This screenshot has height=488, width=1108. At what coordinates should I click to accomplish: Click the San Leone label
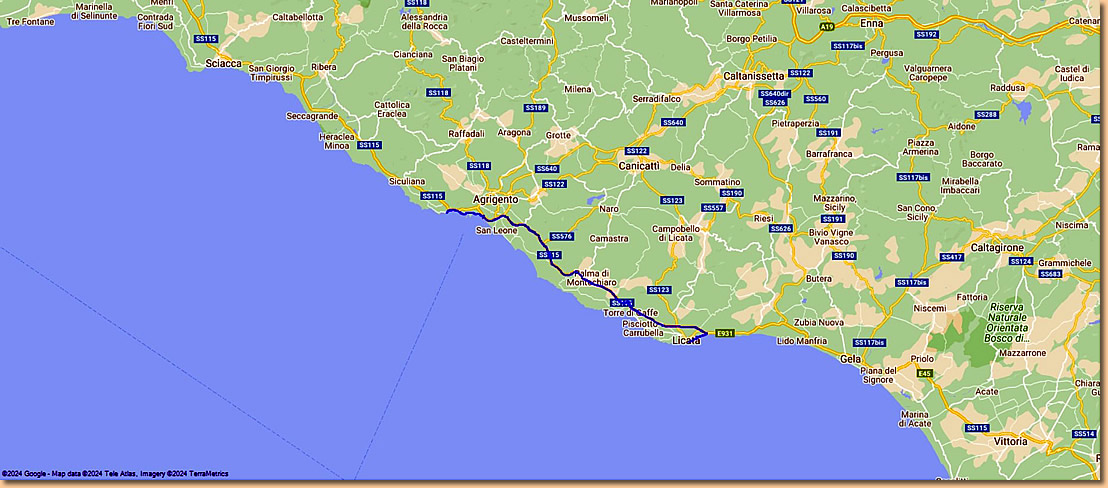(x=495, y=230)
